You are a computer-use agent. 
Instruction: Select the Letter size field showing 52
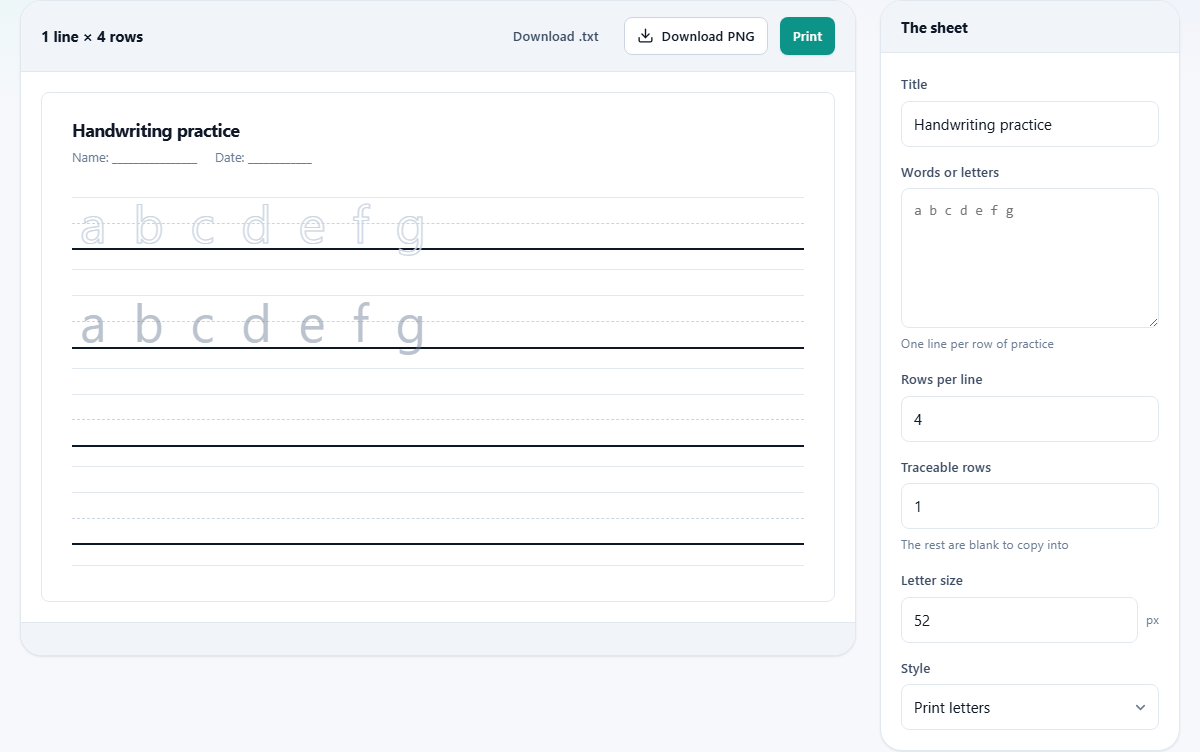click(1019, 620)
